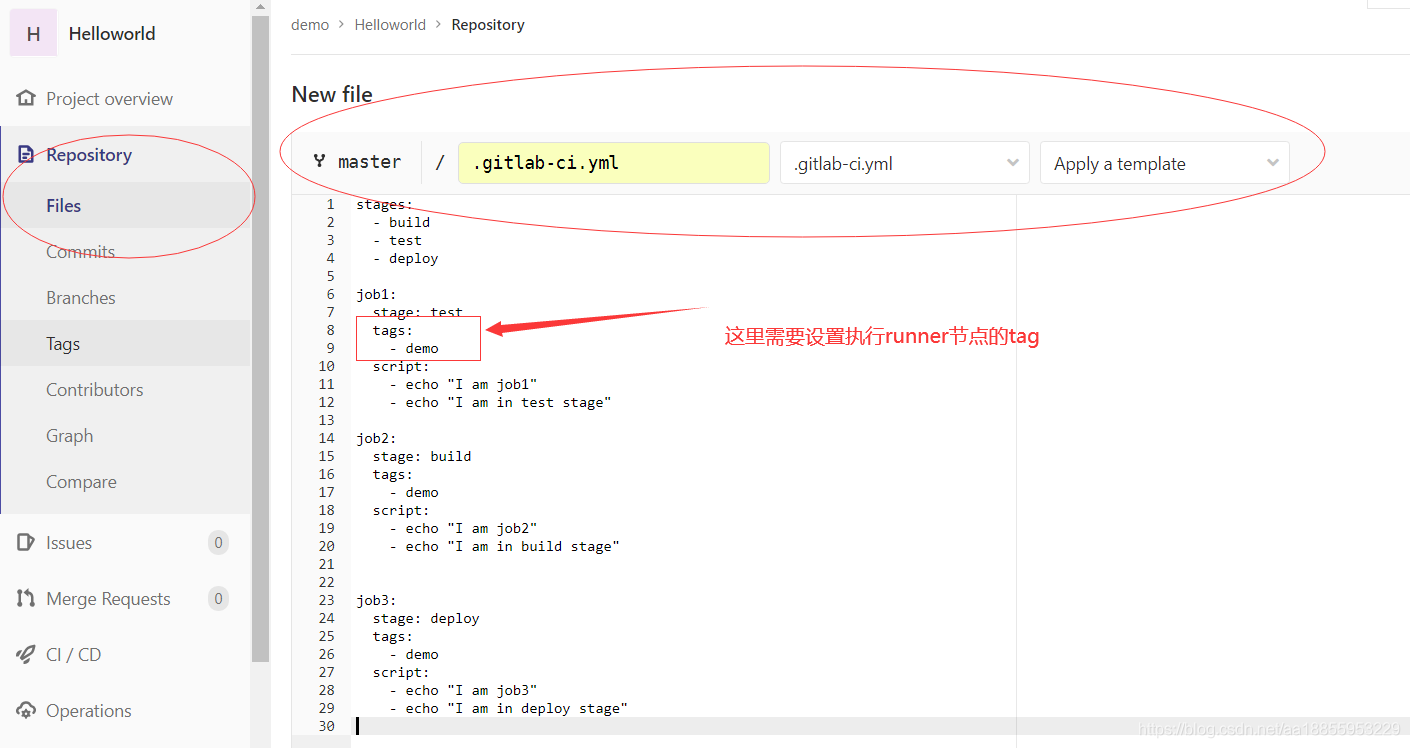The height and width of the screenshot is (748, 1410).
Task: Click the 'job2:' line in editor
Action: click(x=376, y=438)
